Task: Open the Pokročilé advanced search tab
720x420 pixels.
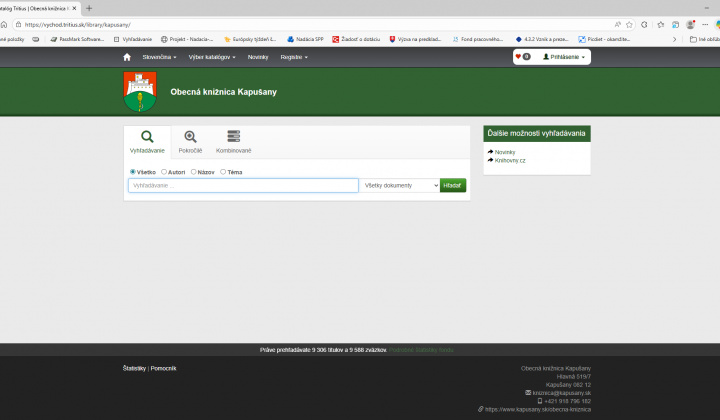Action: tap(190, 142)
